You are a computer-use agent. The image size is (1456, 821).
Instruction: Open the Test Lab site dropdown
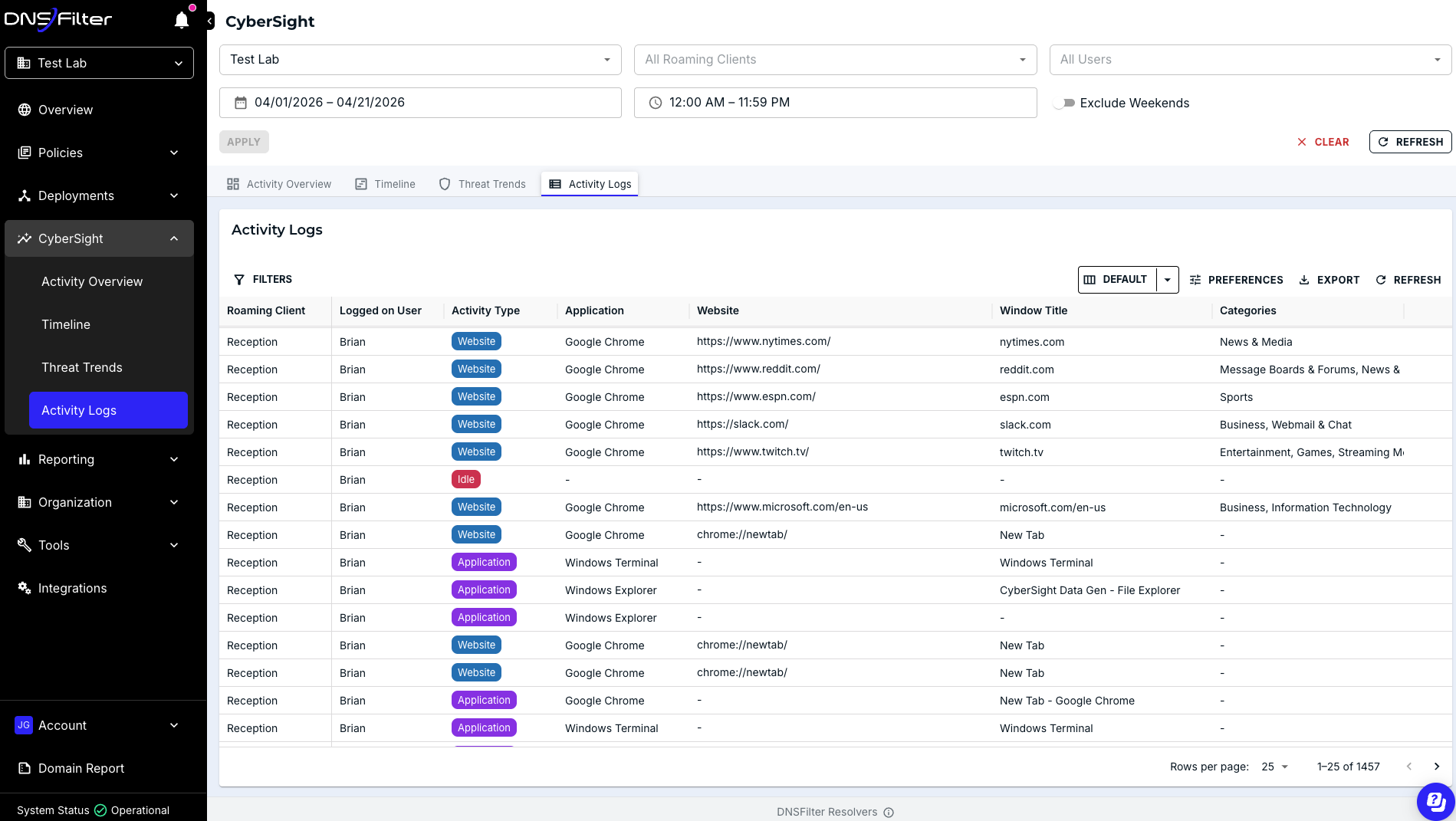click(x=420, y=60)
